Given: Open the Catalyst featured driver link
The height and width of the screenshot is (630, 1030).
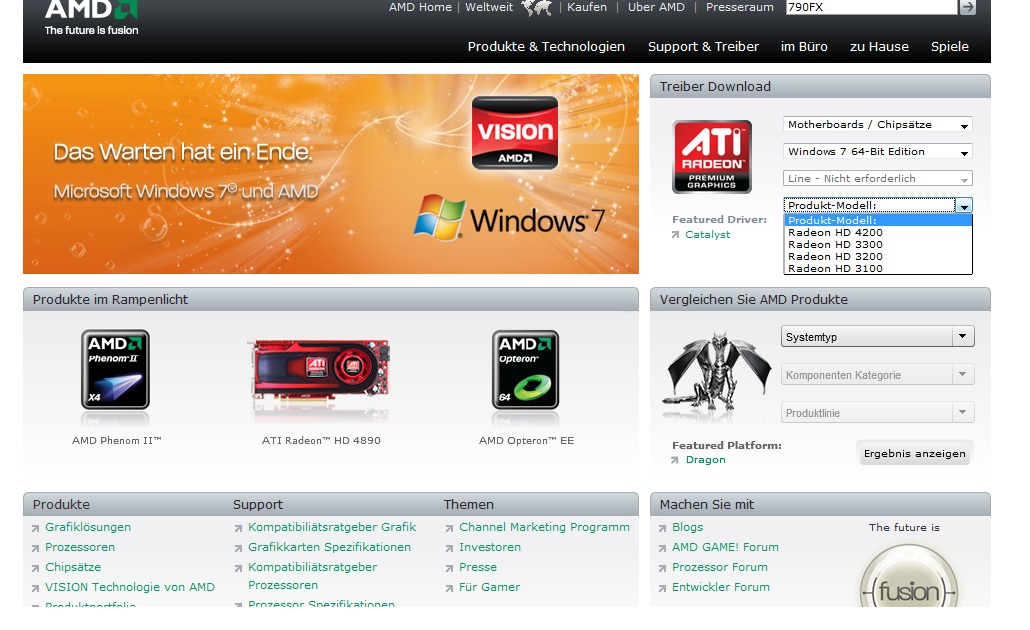Looking at the screenshot, I should [x=707, y=235].
